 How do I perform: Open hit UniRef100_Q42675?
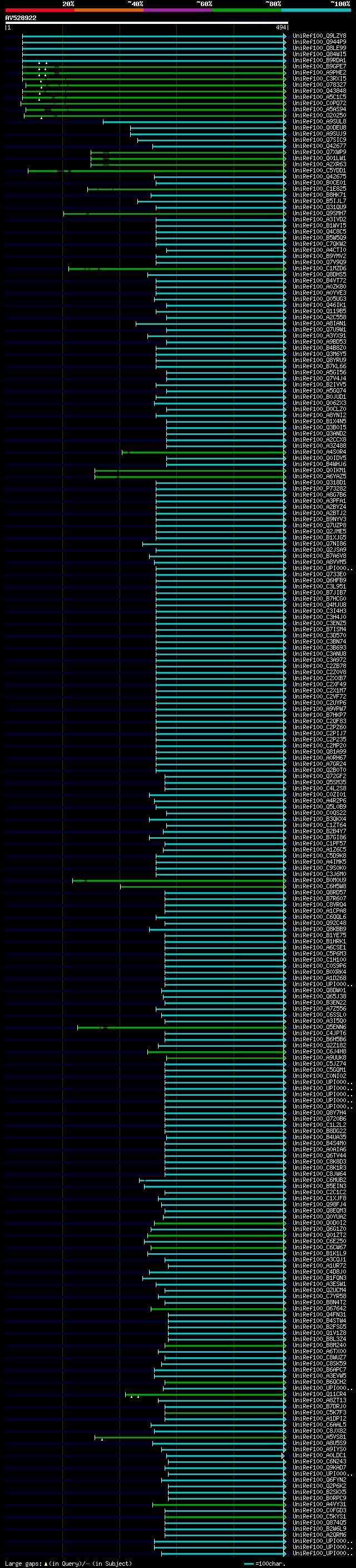pos(319,176)
